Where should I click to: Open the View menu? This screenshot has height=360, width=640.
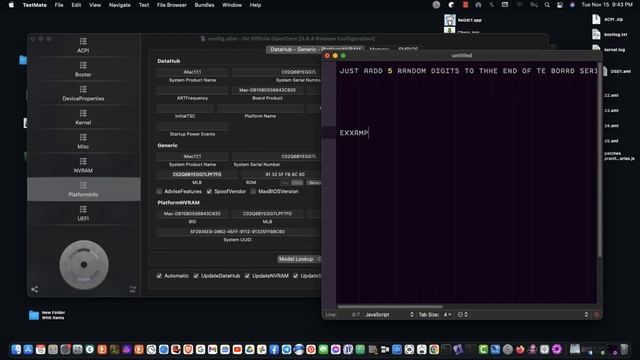pos(95,5)
